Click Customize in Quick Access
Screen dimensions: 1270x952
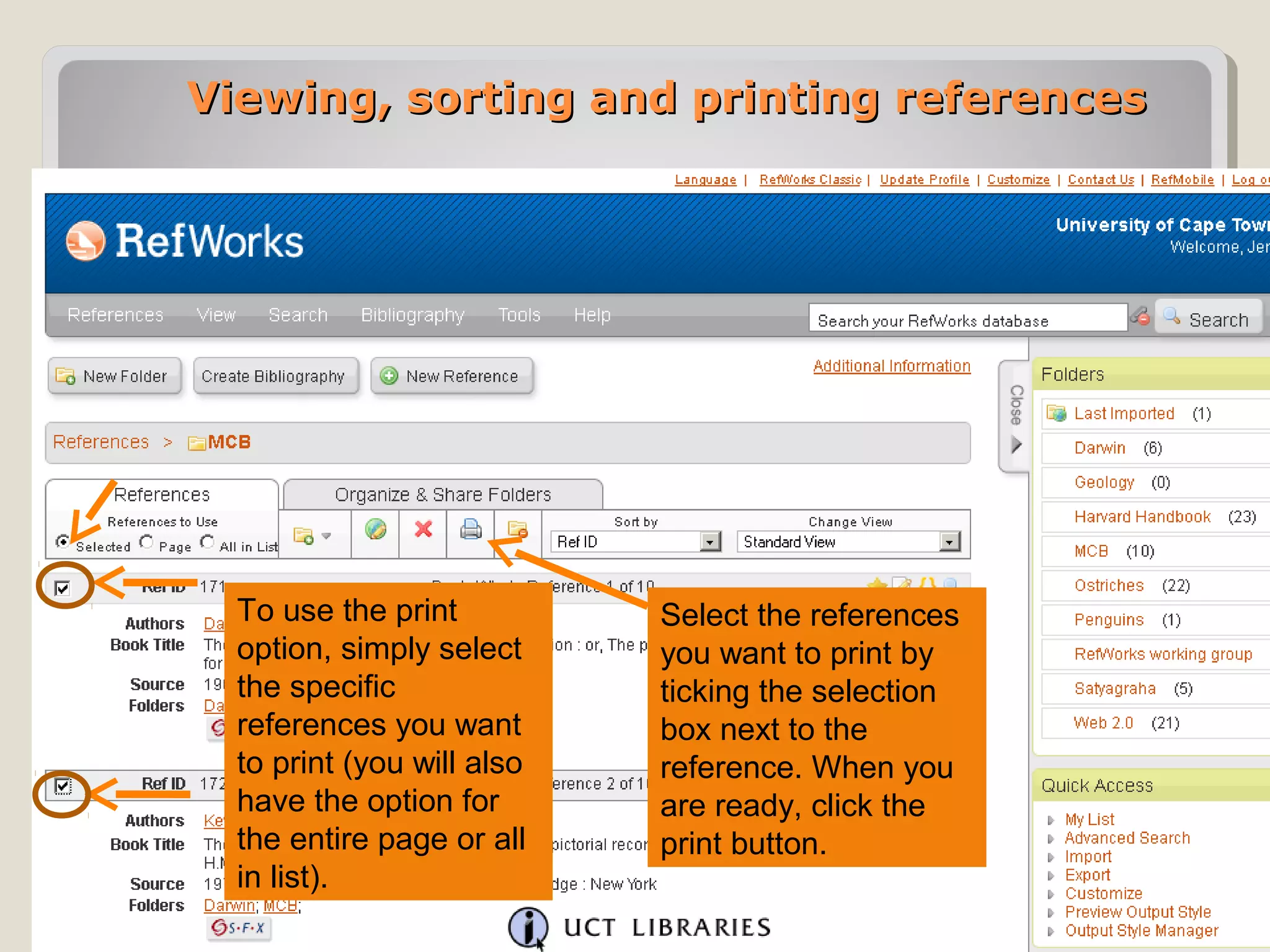point(1104,894)
